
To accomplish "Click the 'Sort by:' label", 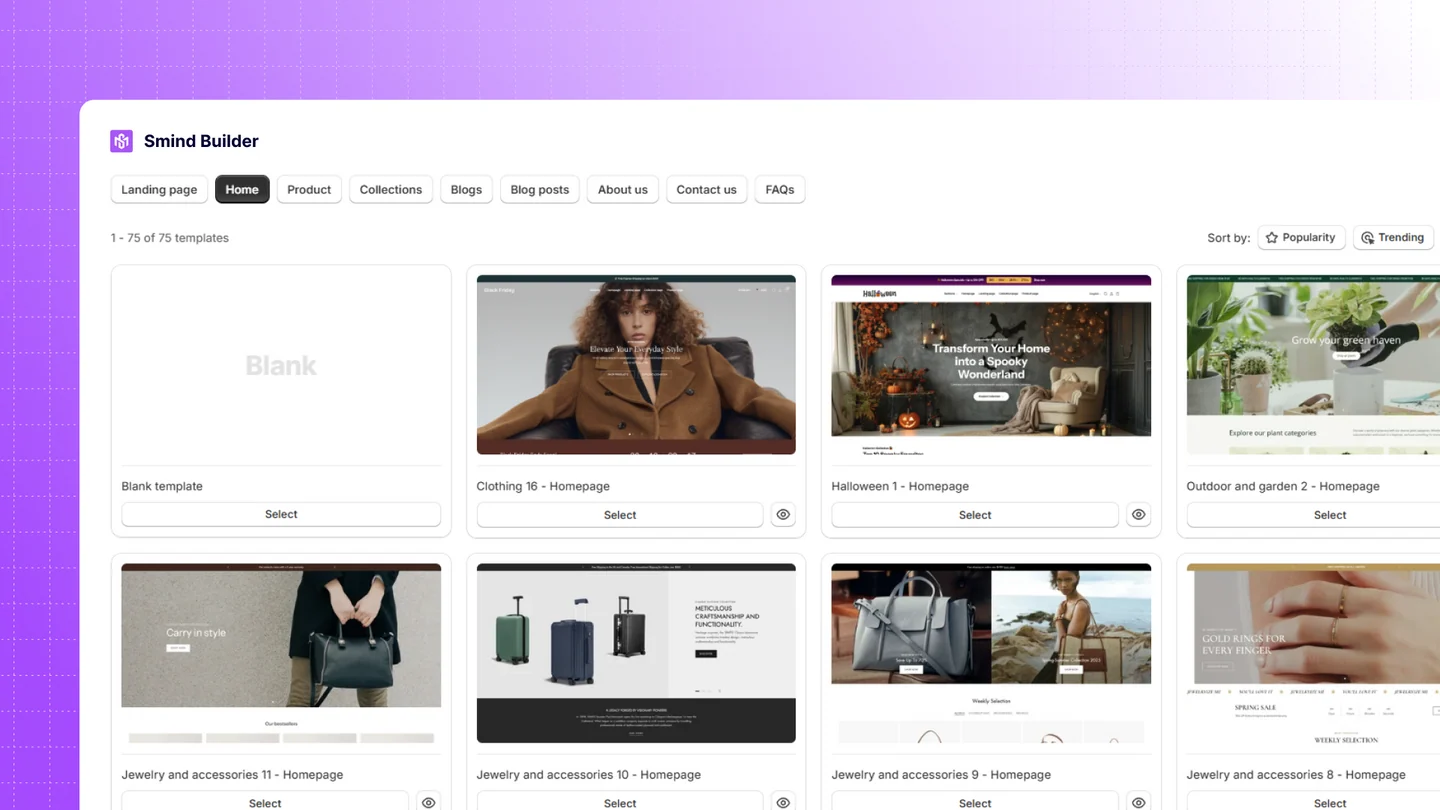I will click(x=1228, y=238).
